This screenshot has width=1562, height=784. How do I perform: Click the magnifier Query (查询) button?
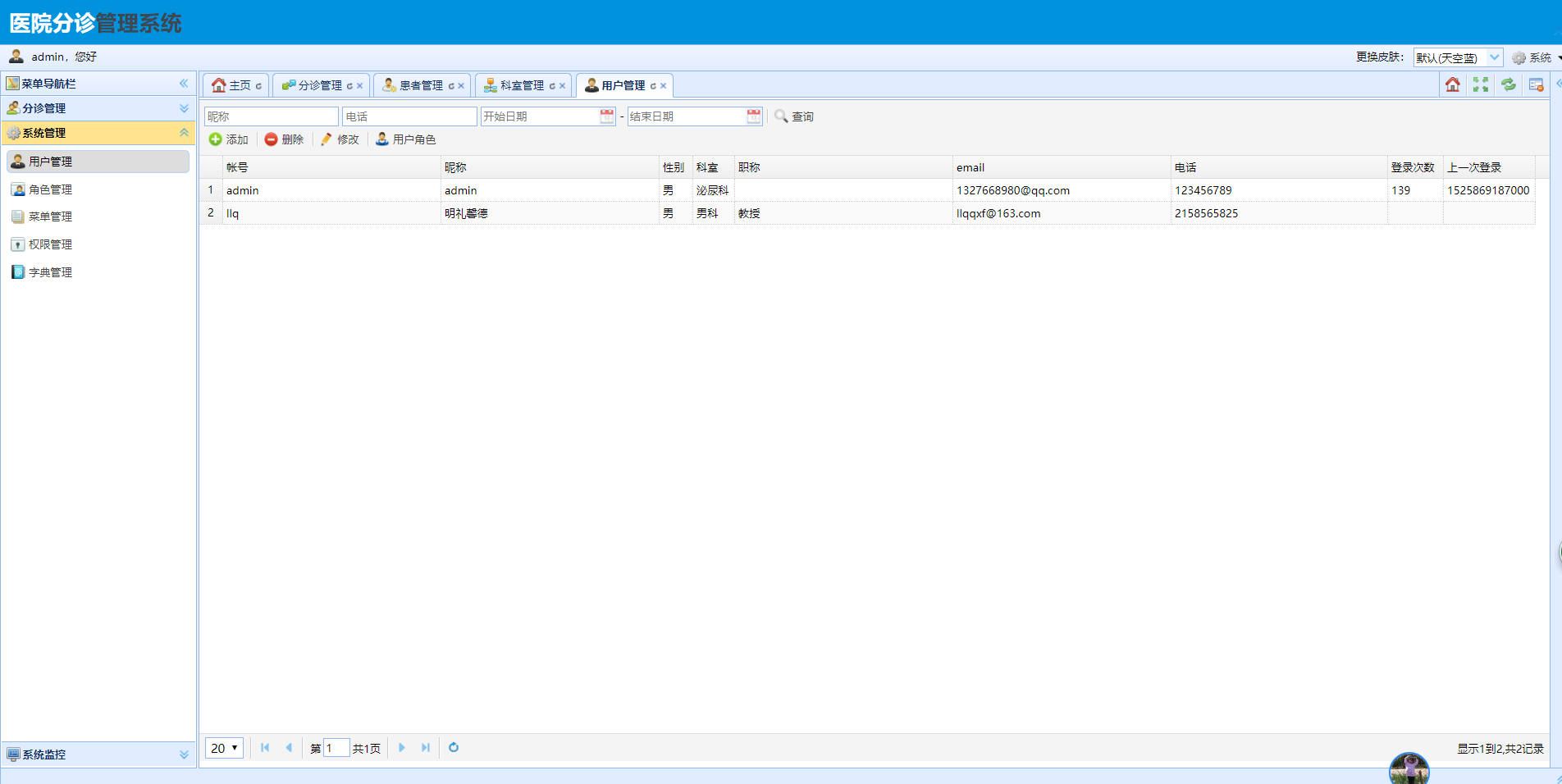pos(794,116)
